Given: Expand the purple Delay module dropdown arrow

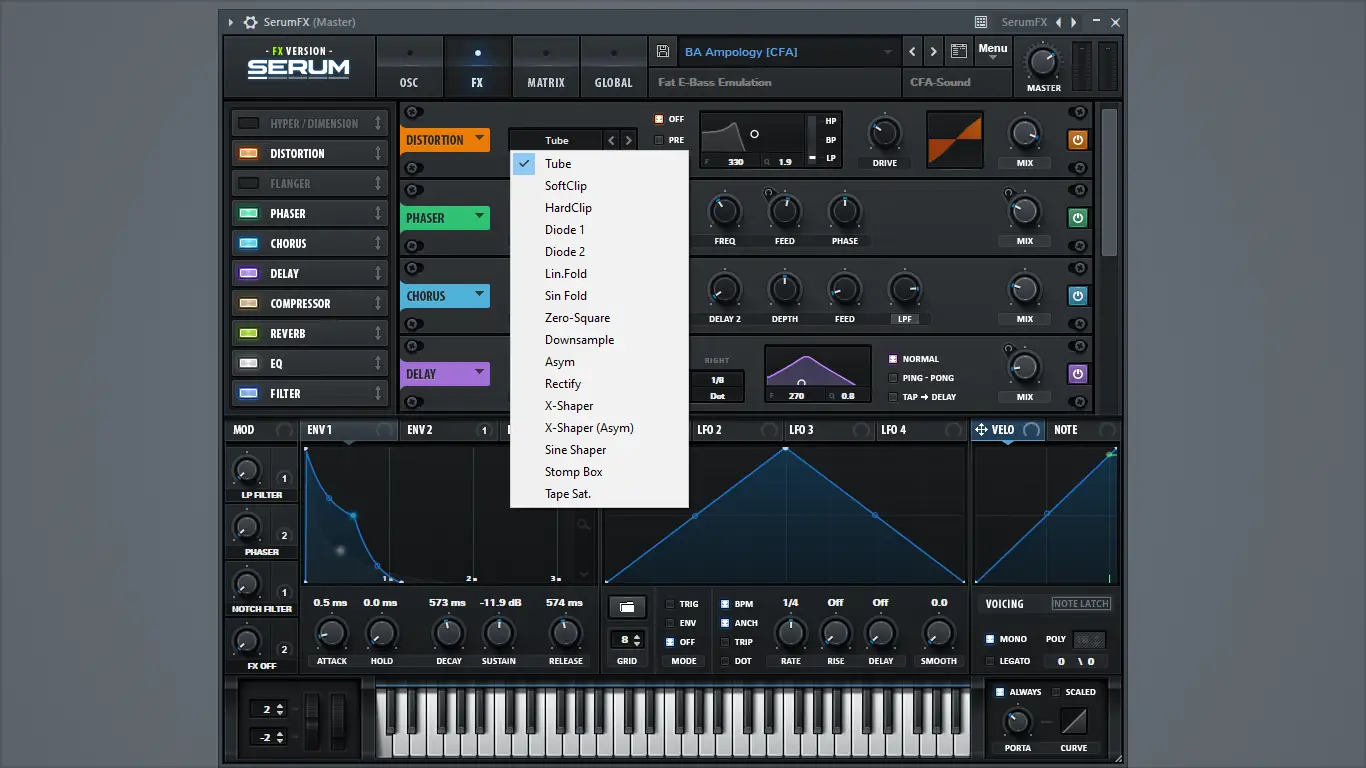Looking at the screenshot, I should point(480,373).
